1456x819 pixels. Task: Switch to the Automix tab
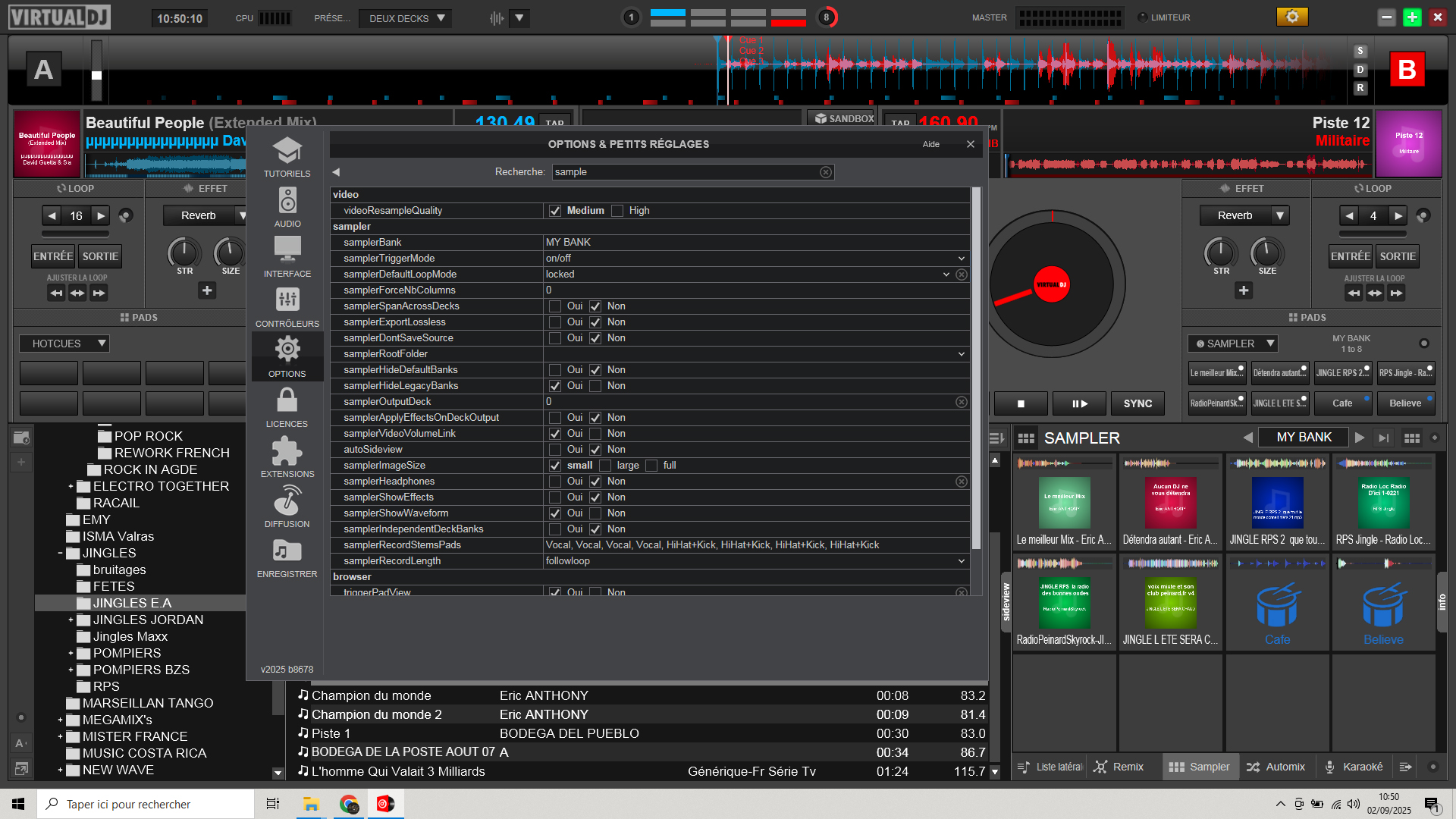point(1276,767)
